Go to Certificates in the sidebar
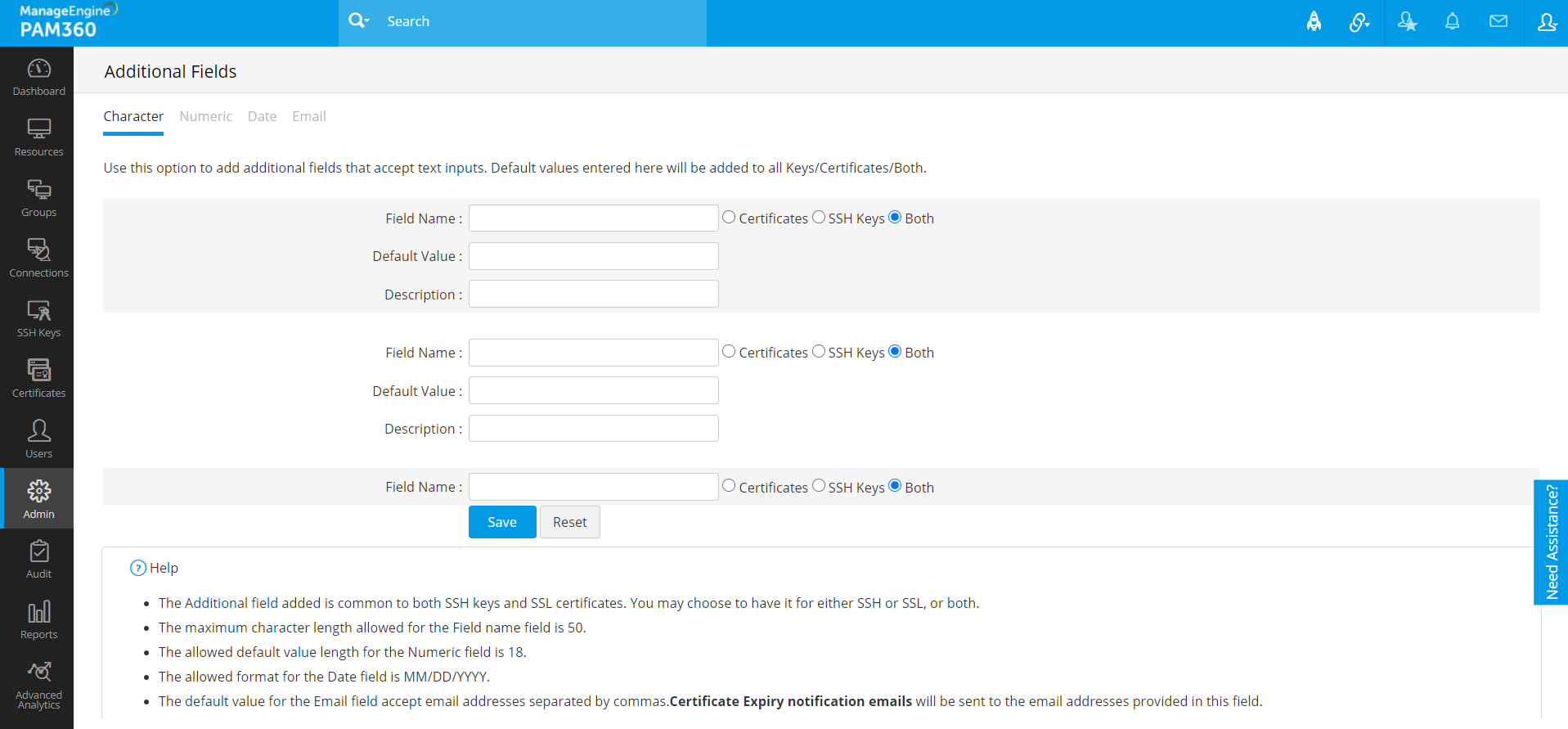Screen dimensions: 1568x729 click(x=38, y=379)
